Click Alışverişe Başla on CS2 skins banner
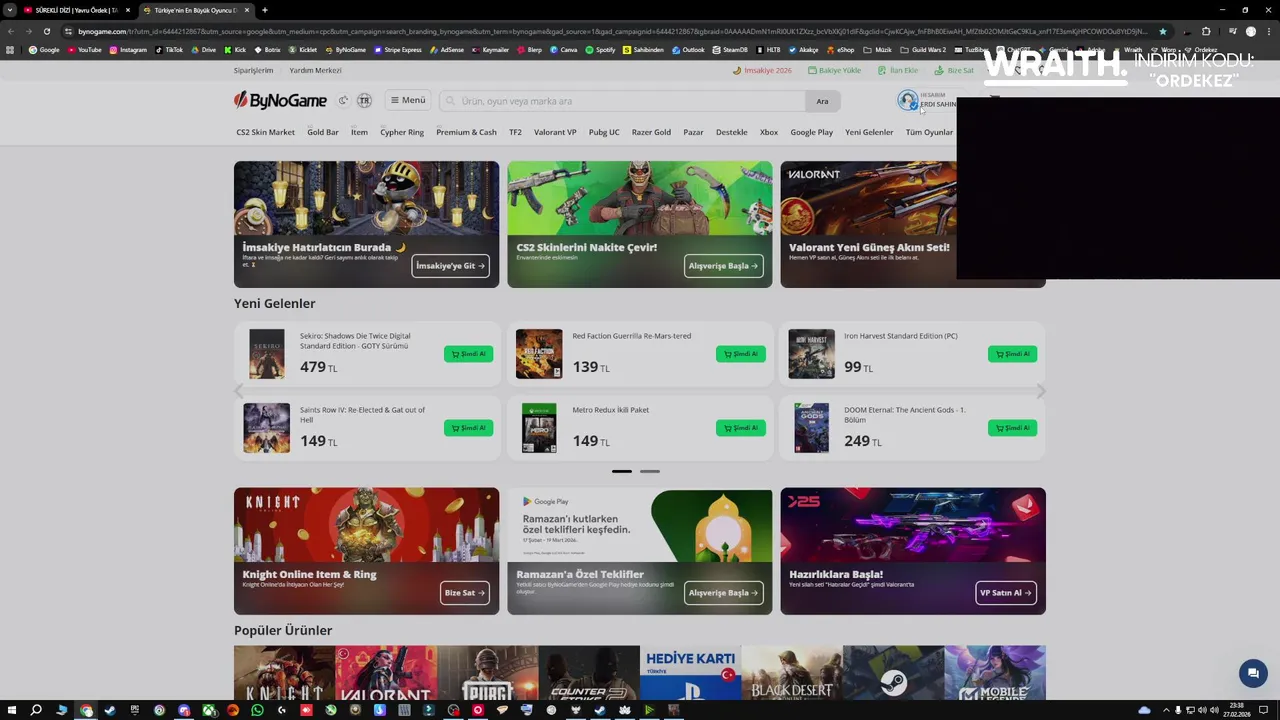The height and width of the screenshot is (720, 1280). coord(723,266)
